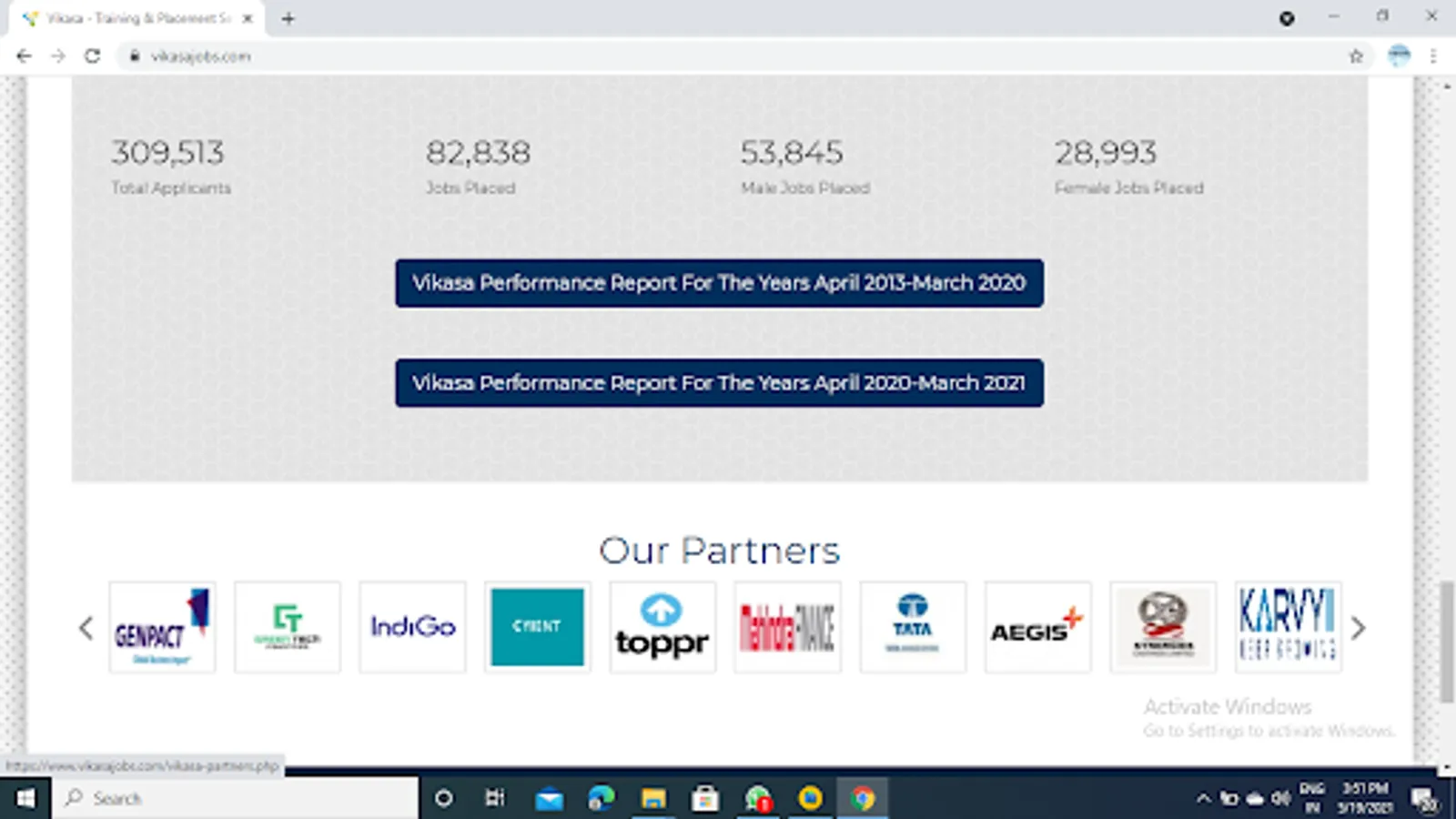Click the Genpact partner logo
Screen dimensions: 1456x819
click(162, 627)
